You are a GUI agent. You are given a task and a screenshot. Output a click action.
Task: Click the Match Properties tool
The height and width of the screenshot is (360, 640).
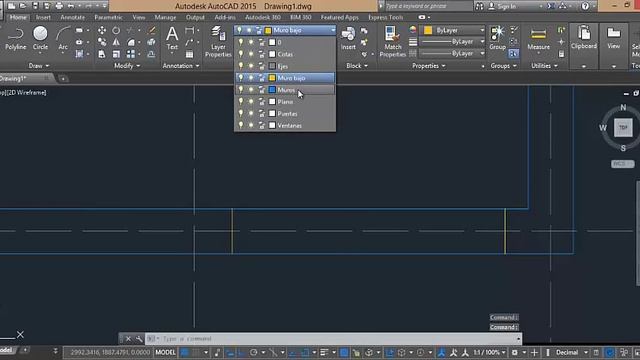pos(393,41)
